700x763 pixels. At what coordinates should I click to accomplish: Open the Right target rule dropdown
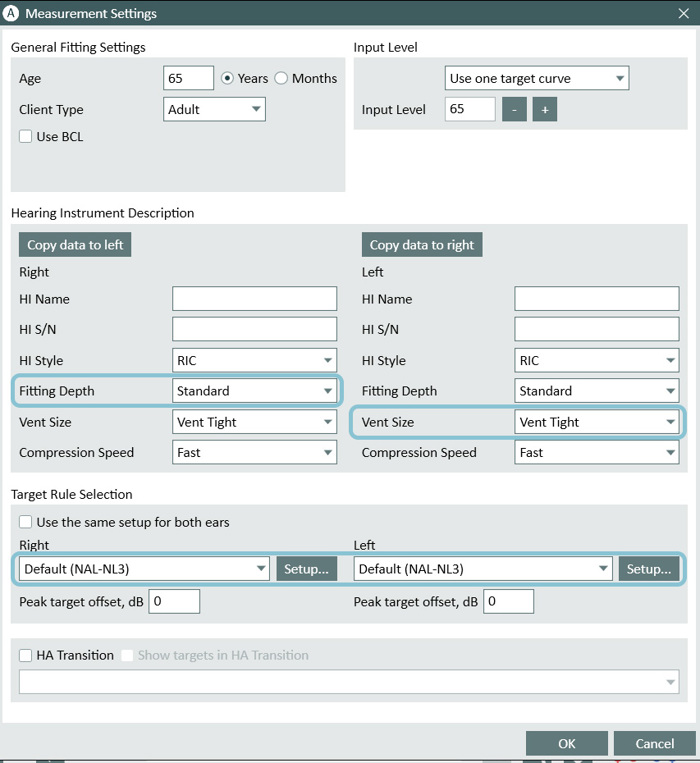point(144,569)
